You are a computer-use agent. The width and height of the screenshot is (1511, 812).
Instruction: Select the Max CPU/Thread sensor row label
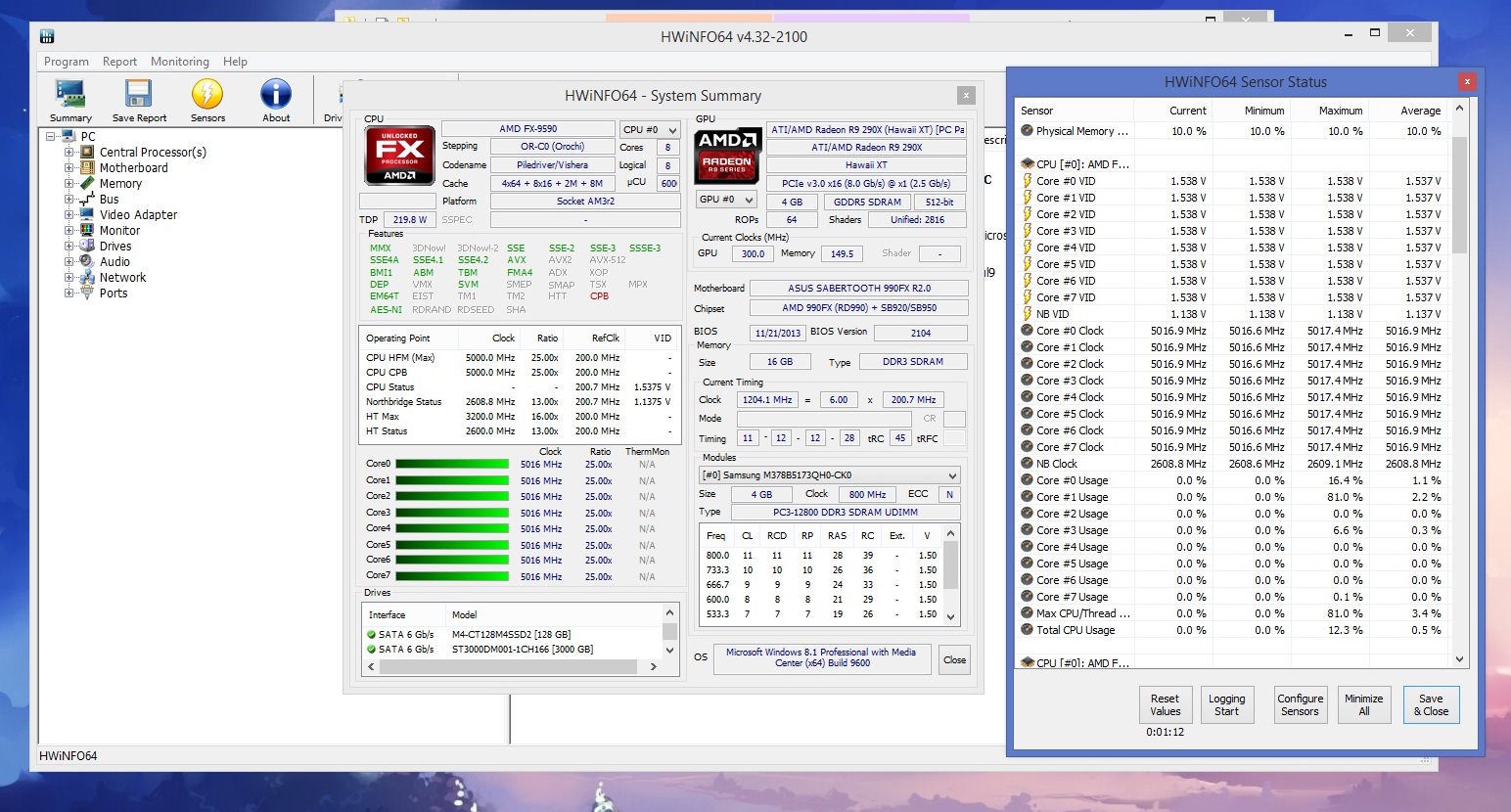pos(1082,613)
